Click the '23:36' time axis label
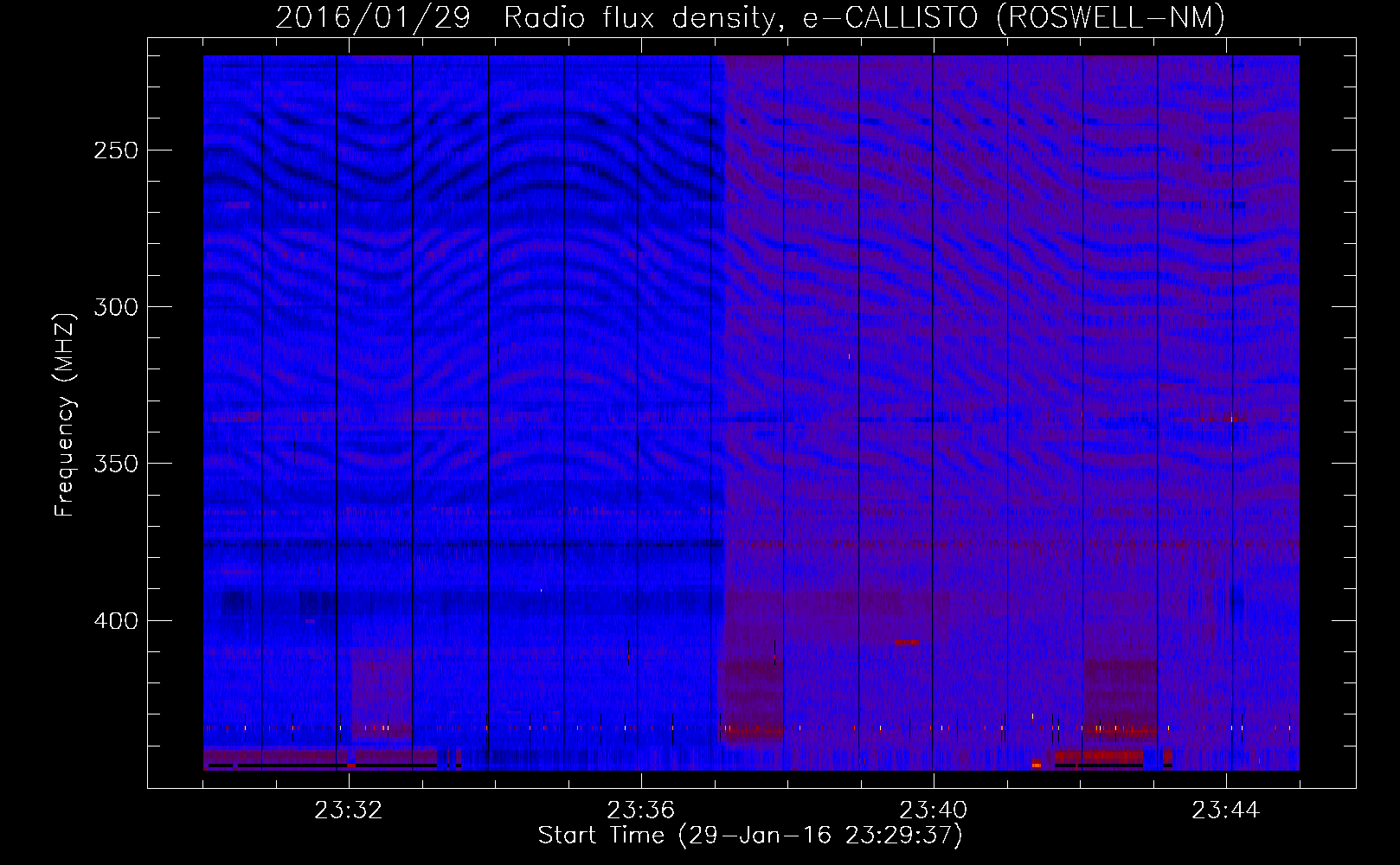 (640, 811)
